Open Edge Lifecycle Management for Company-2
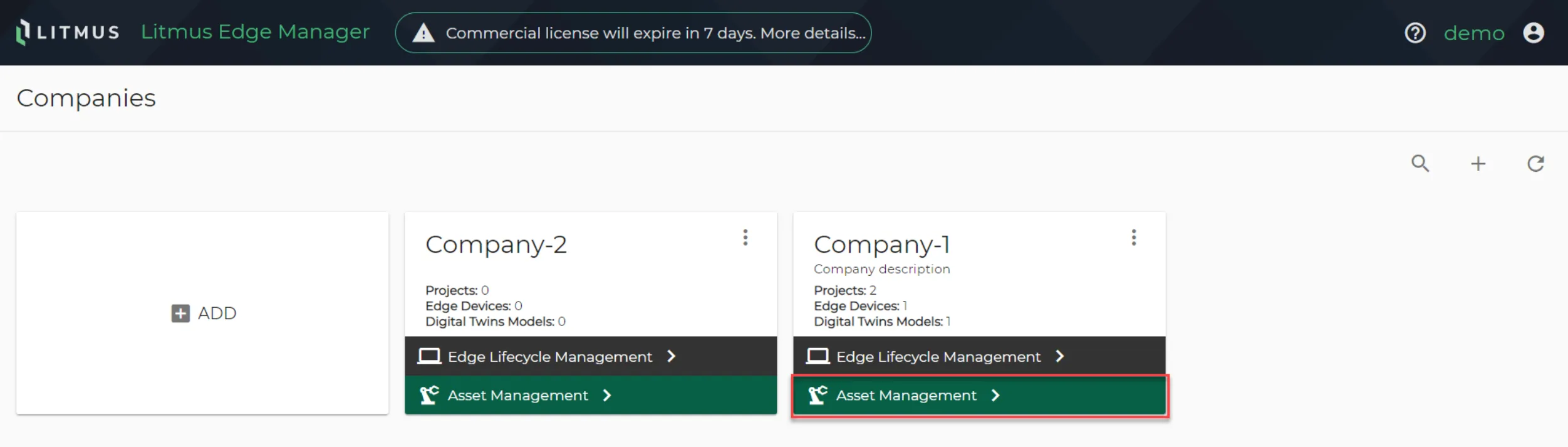 591,356
